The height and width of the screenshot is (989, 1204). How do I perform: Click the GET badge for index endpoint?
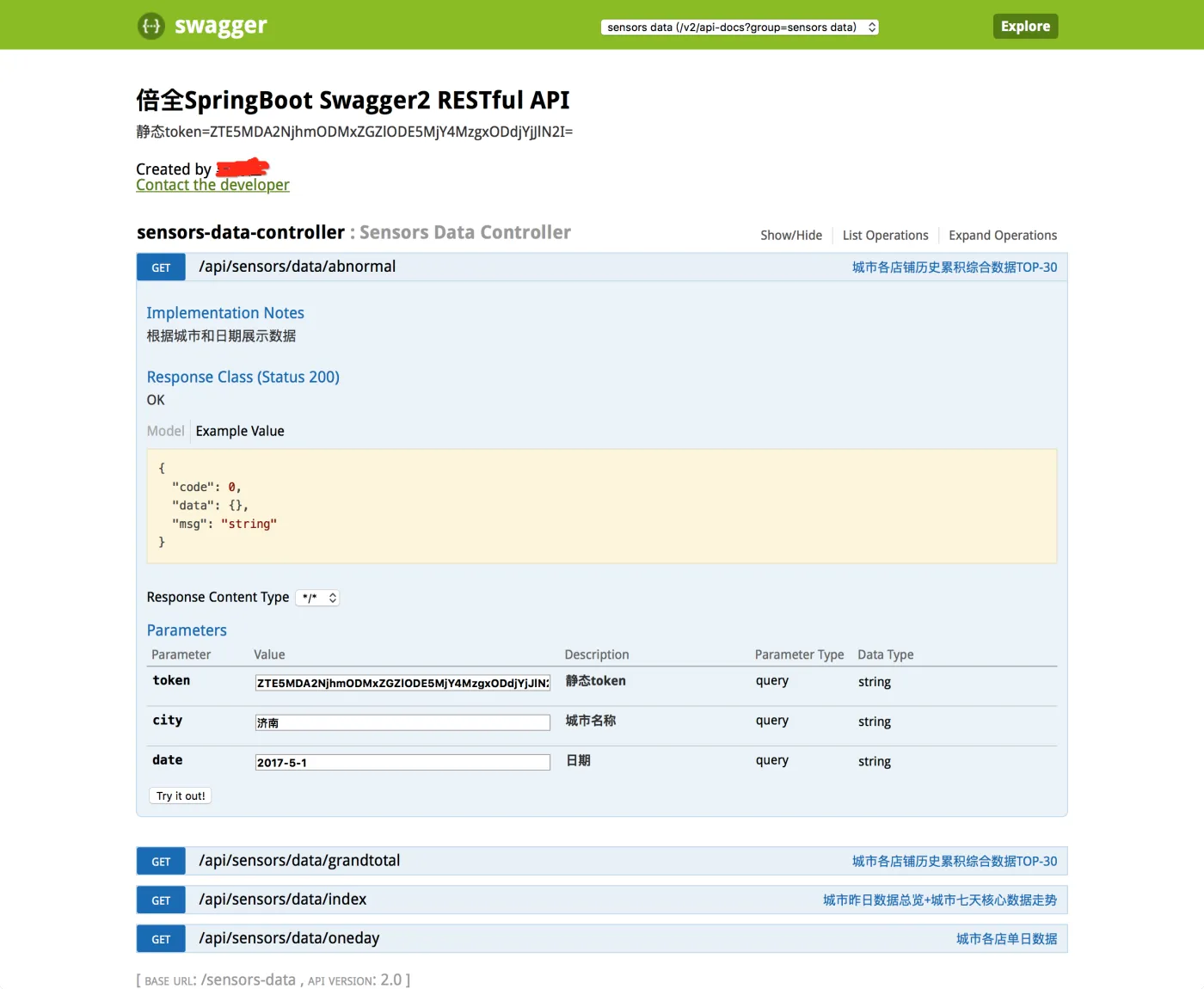pyautogui.click(x=161, y=900)
